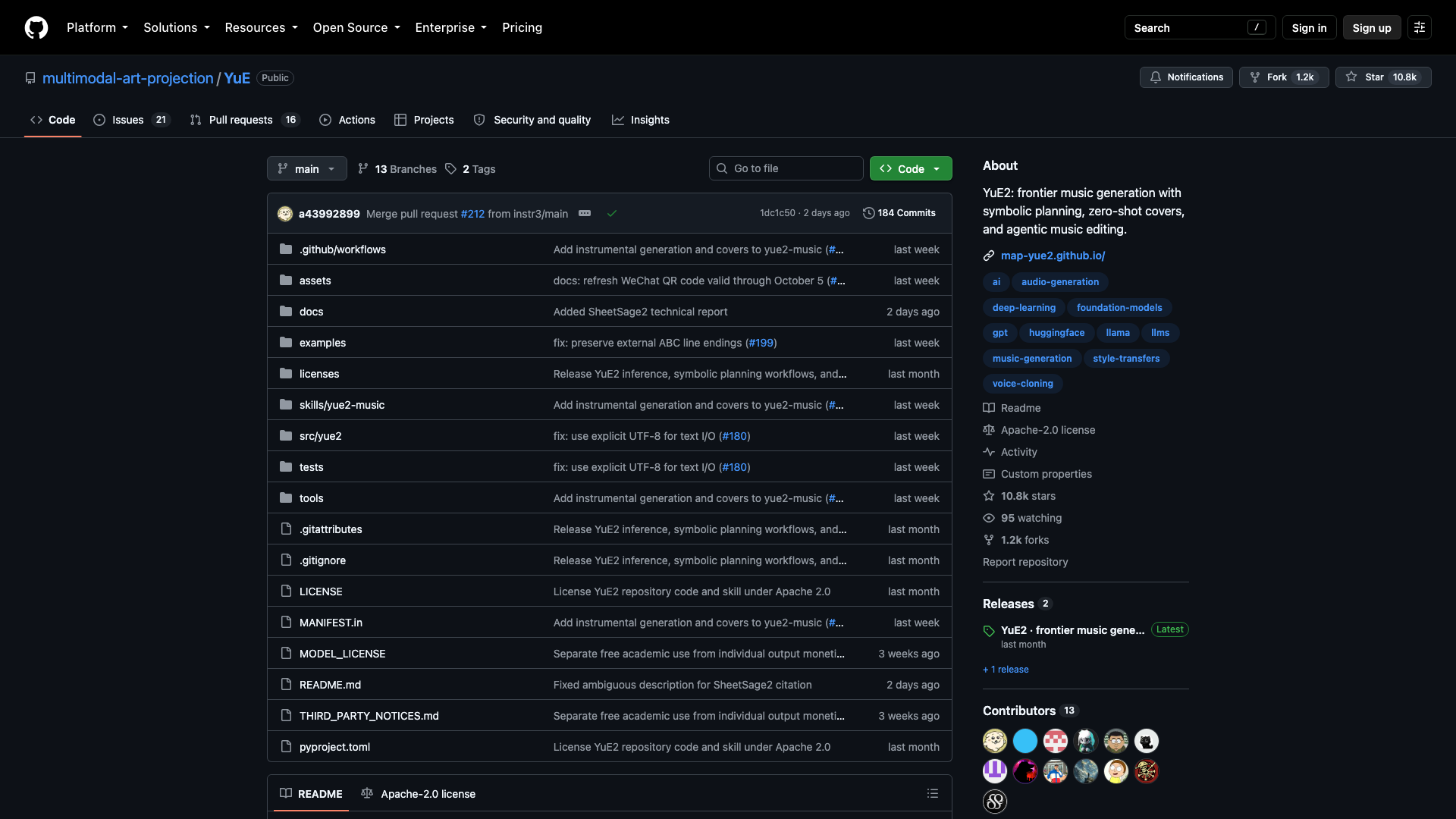This screenshot has width=1456, height=819.
Task: Open the green Code dropdown
Action: (x=911, y=168)
